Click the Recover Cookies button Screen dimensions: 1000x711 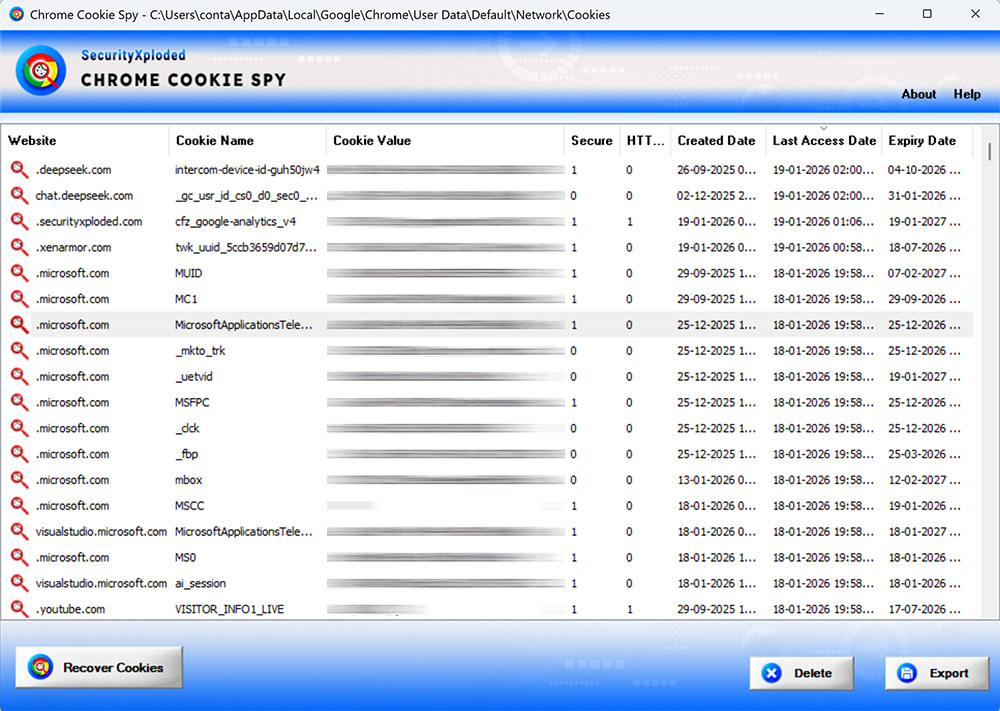(x=98, y=667)
